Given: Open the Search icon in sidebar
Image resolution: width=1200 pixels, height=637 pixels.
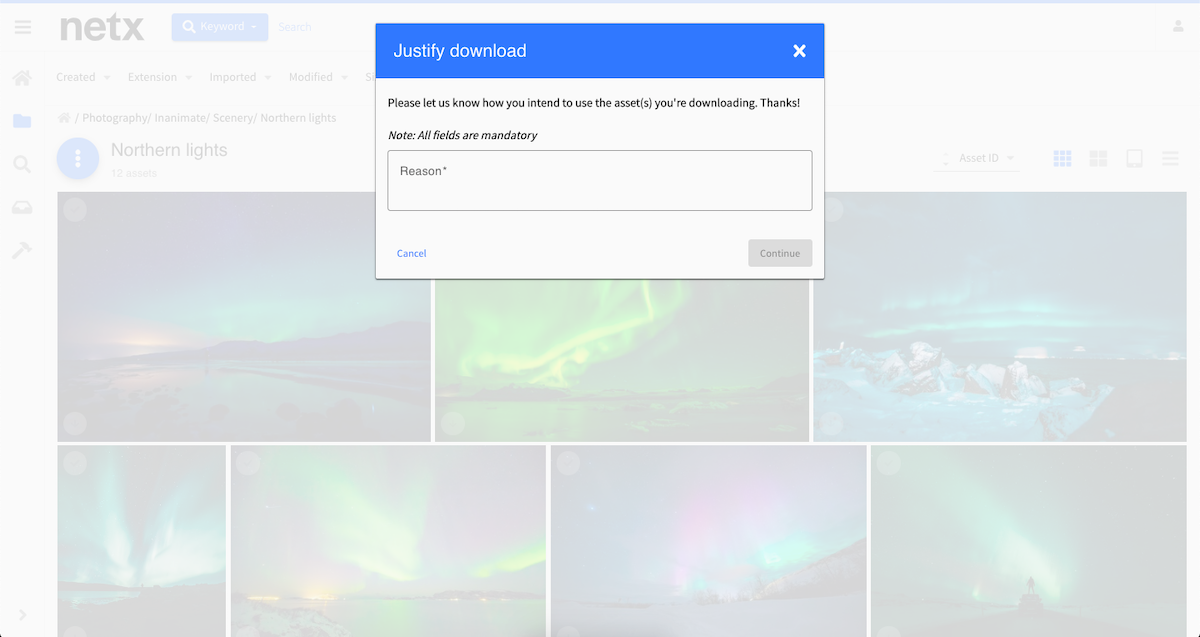Looking at the screenshot, I should [x=22, y=164].
